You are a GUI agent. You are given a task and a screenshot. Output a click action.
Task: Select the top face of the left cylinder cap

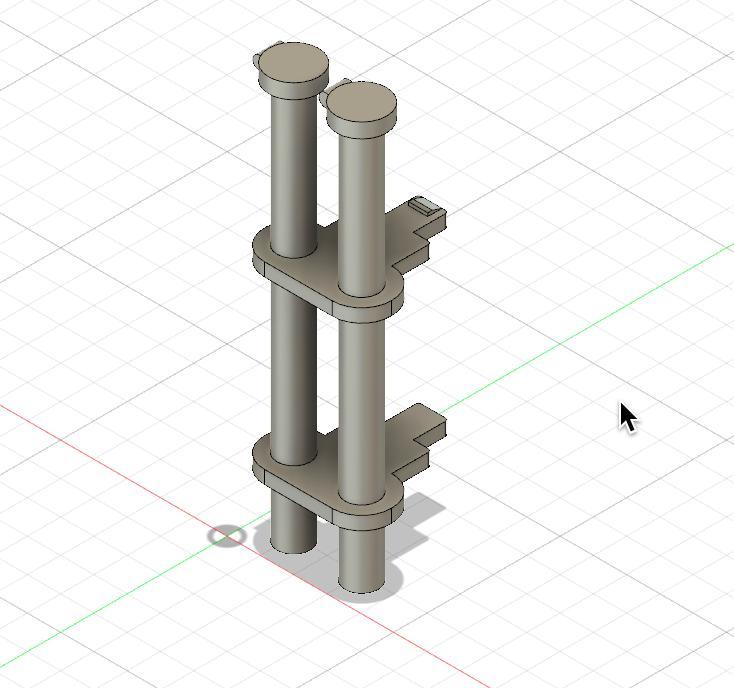click(293, 63)
